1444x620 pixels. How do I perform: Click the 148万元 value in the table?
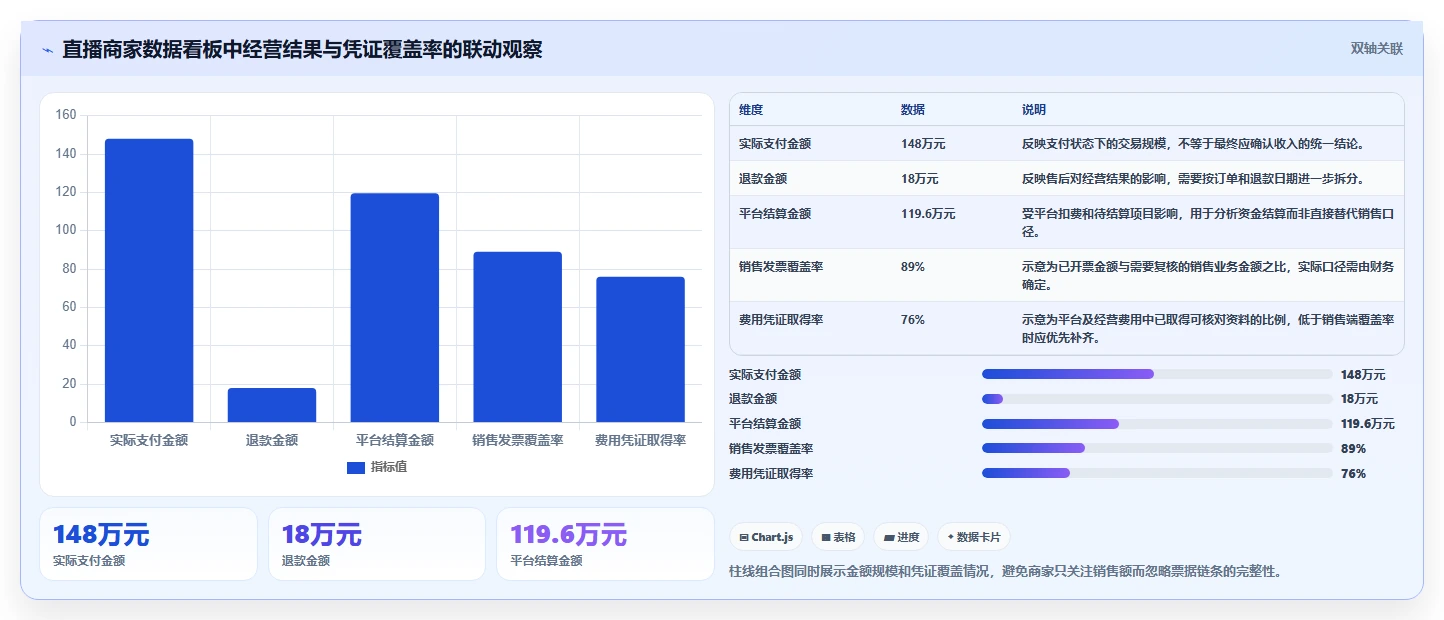(923, 144)
